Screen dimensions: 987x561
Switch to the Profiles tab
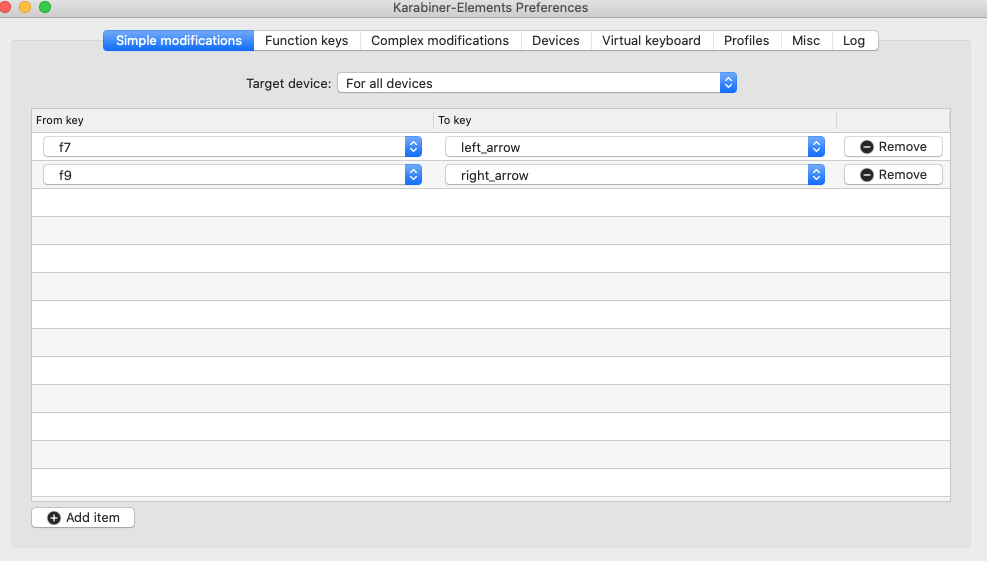point(747,40)
